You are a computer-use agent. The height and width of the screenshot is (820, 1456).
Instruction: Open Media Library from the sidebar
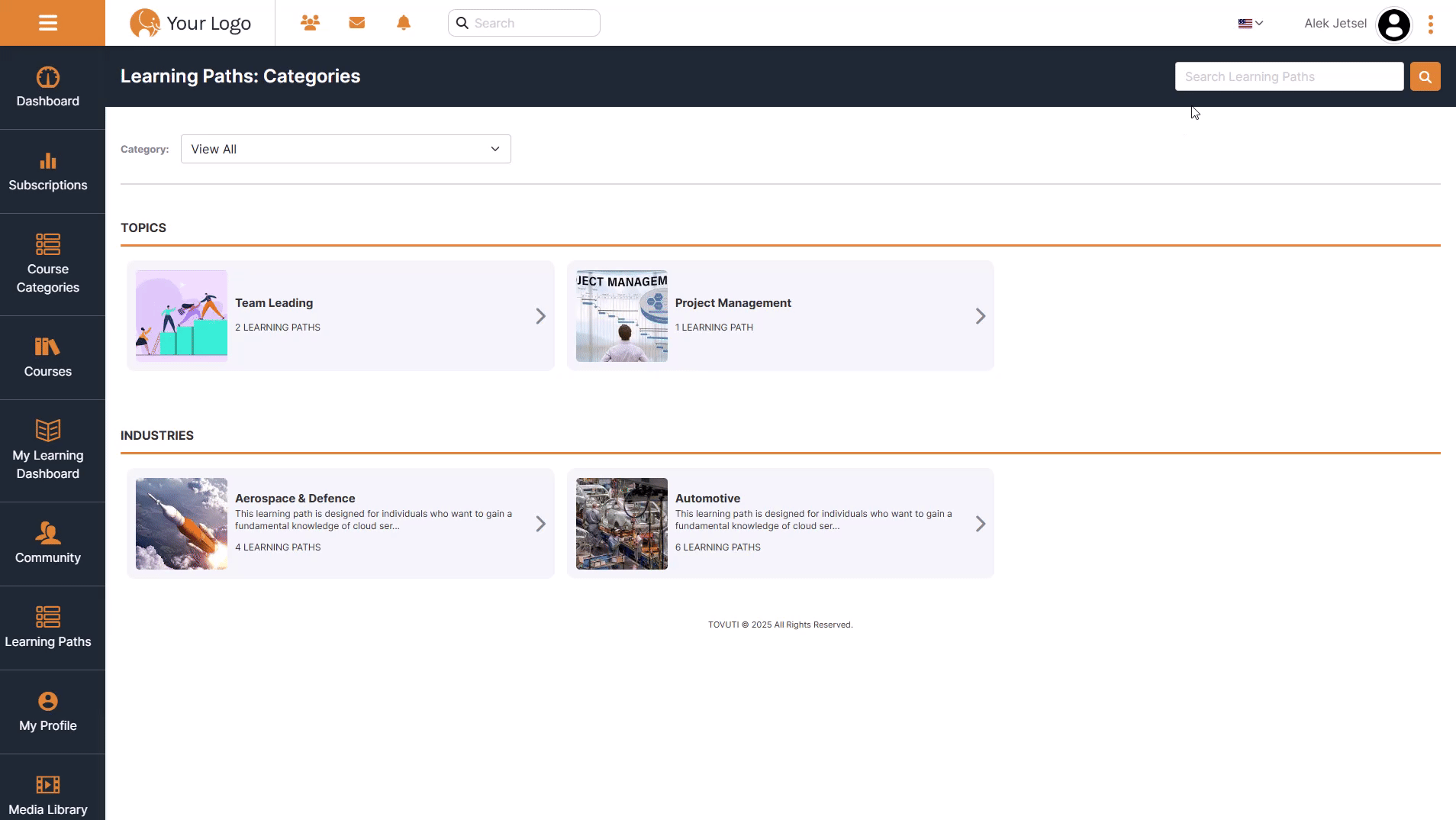48,794
